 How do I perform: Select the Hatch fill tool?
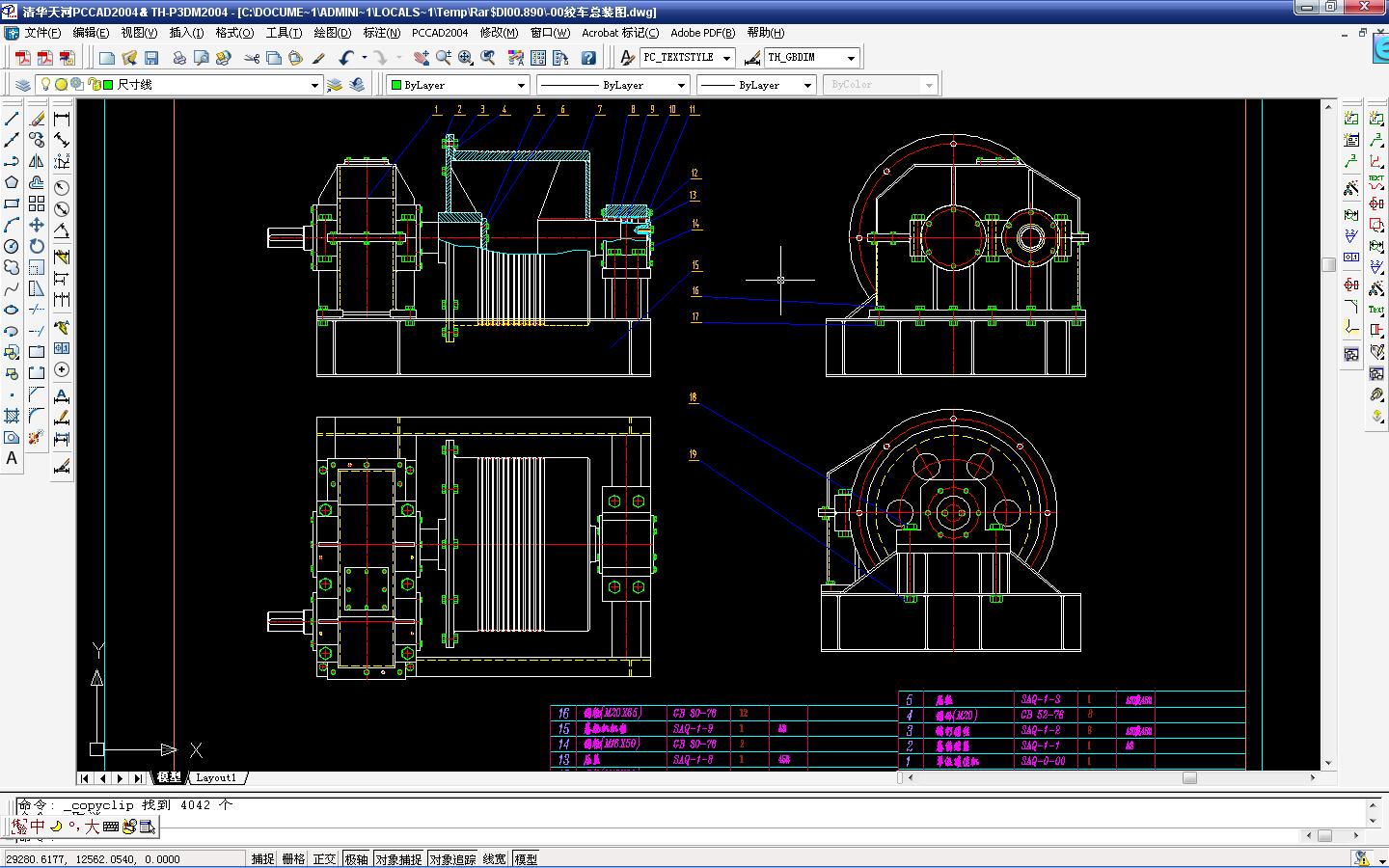coord(12,416)
